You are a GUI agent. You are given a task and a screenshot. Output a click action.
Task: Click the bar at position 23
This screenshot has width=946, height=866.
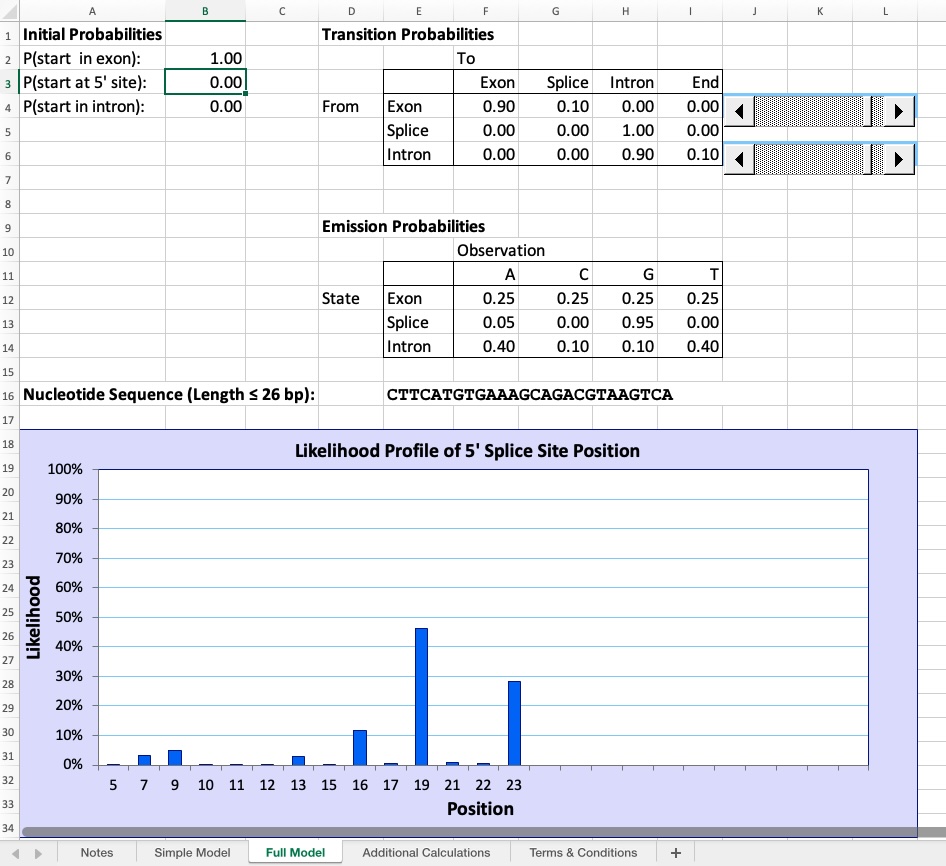(x=514, y=723)
